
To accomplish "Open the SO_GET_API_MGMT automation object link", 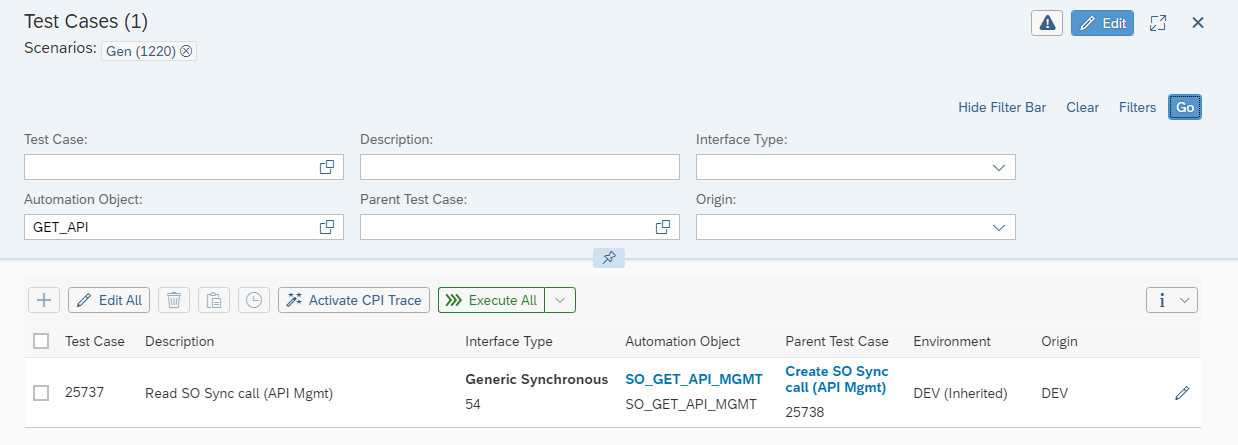I will pos(693,379).
